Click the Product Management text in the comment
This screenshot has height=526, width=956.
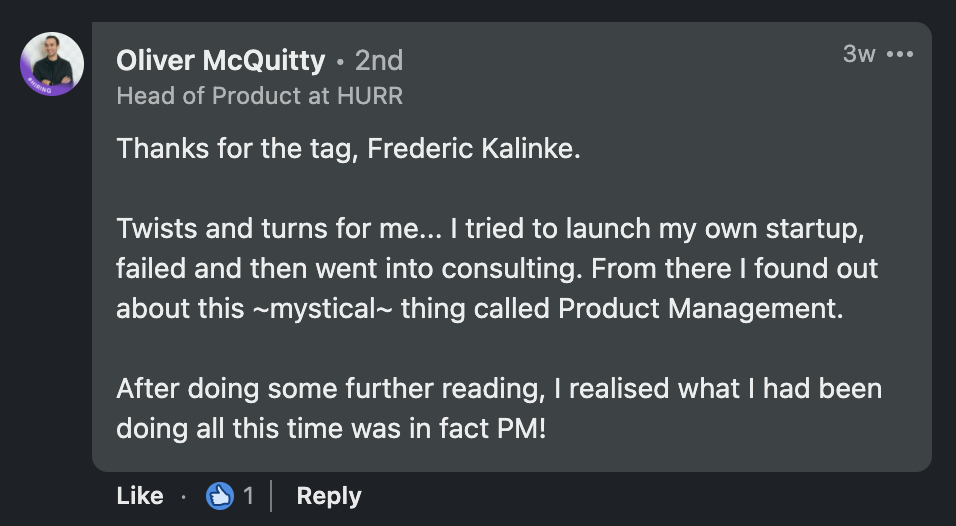point(699,307)
